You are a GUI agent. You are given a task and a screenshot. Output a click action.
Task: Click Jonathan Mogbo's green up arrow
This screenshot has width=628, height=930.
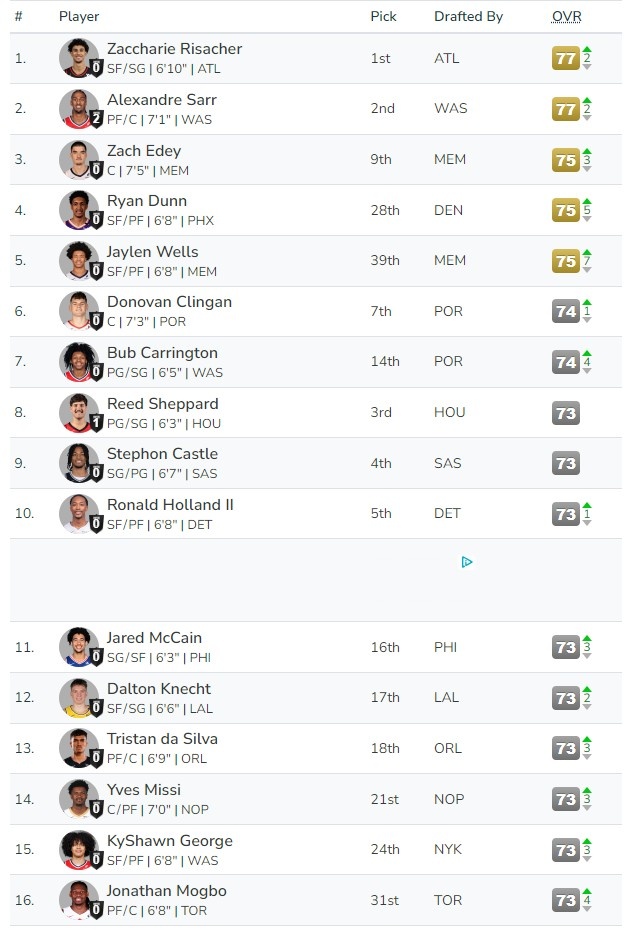tap(587, 891)
